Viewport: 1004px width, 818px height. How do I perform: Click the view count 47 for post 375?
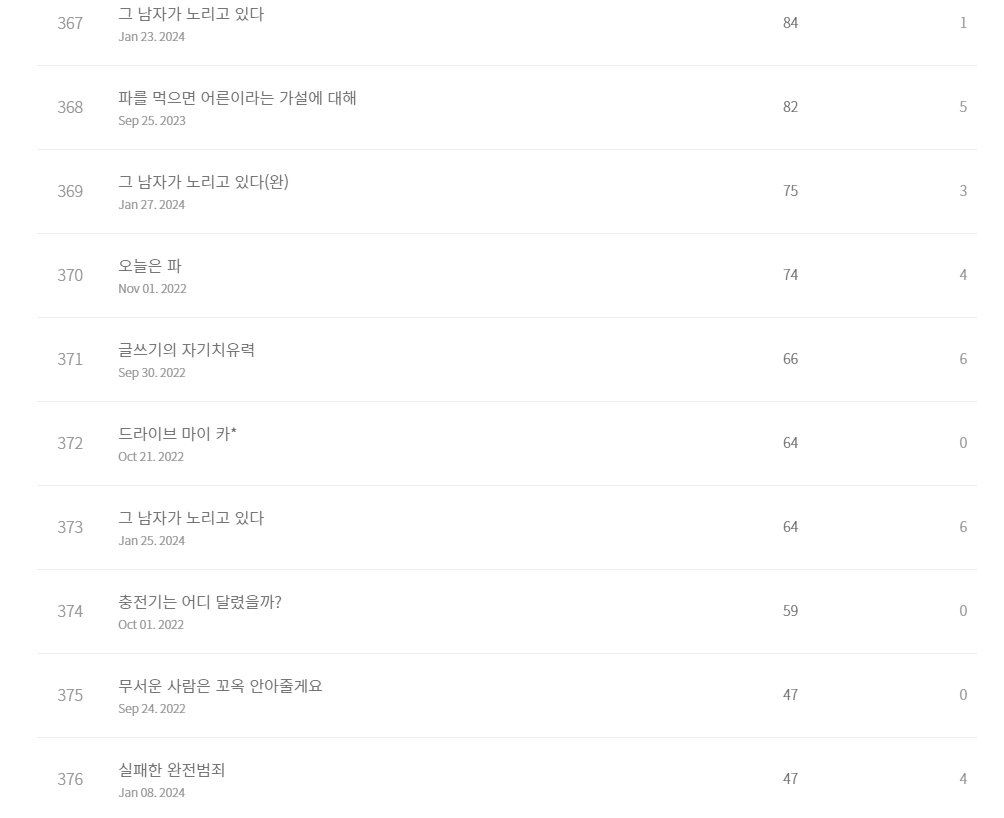pos(790,694)
